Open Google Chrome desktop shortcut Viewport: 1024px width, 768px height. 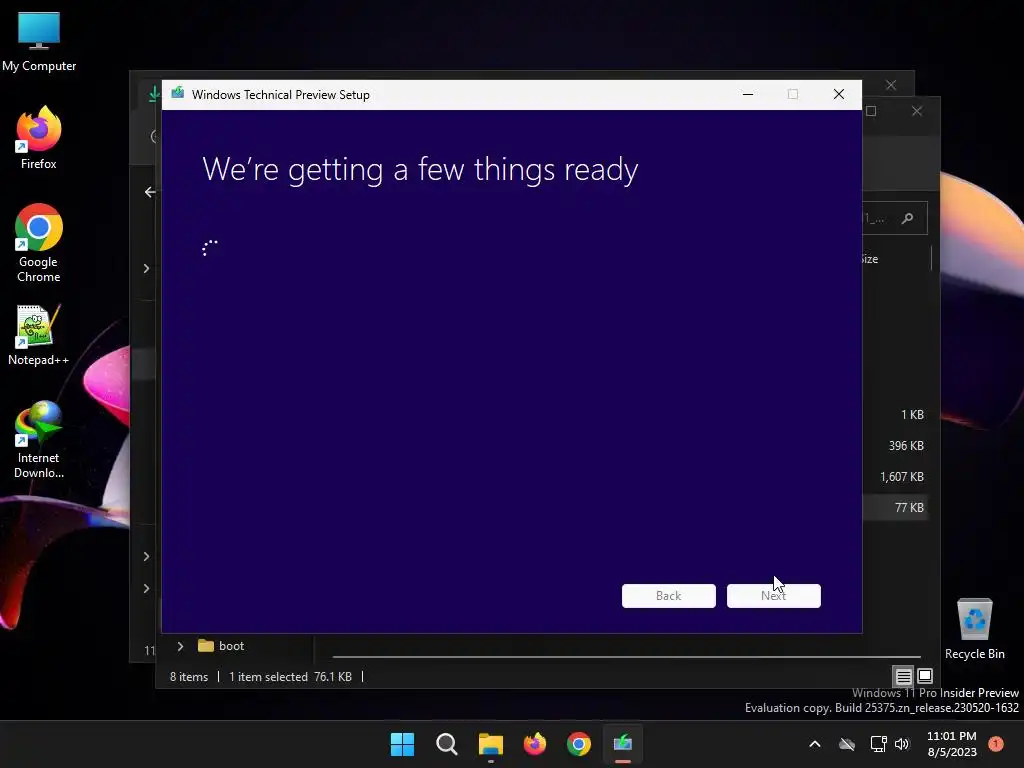click(39, 243)
